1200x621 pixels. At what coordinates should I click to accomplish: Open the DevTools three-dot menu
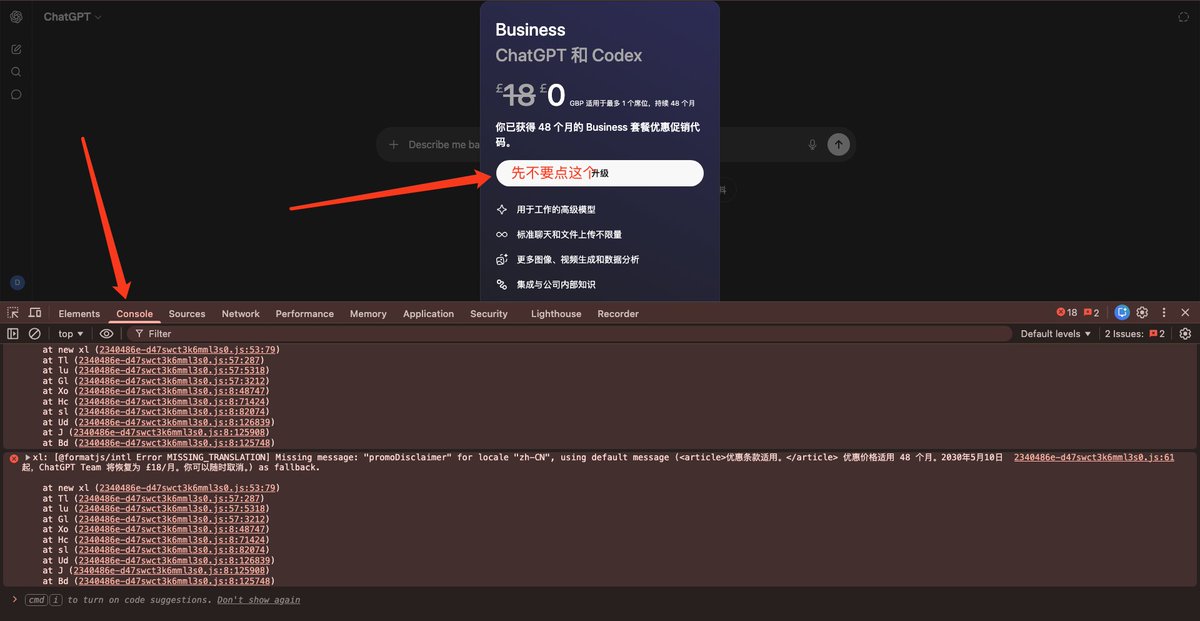click(x=1164, y=313)
